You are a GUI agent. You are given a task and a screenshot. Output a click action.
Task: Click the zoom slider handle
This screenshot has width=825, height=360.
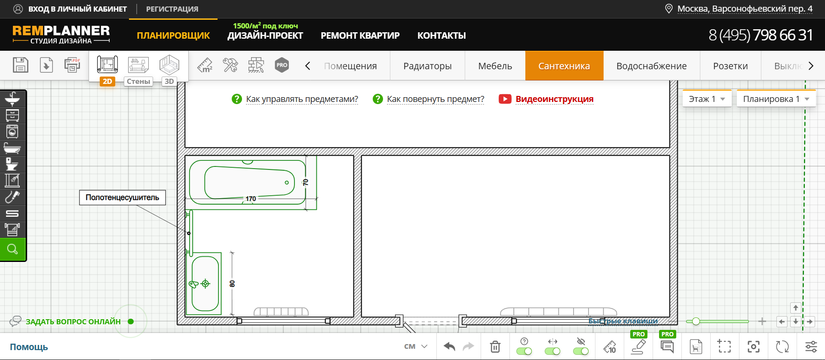tap(696, 321)
